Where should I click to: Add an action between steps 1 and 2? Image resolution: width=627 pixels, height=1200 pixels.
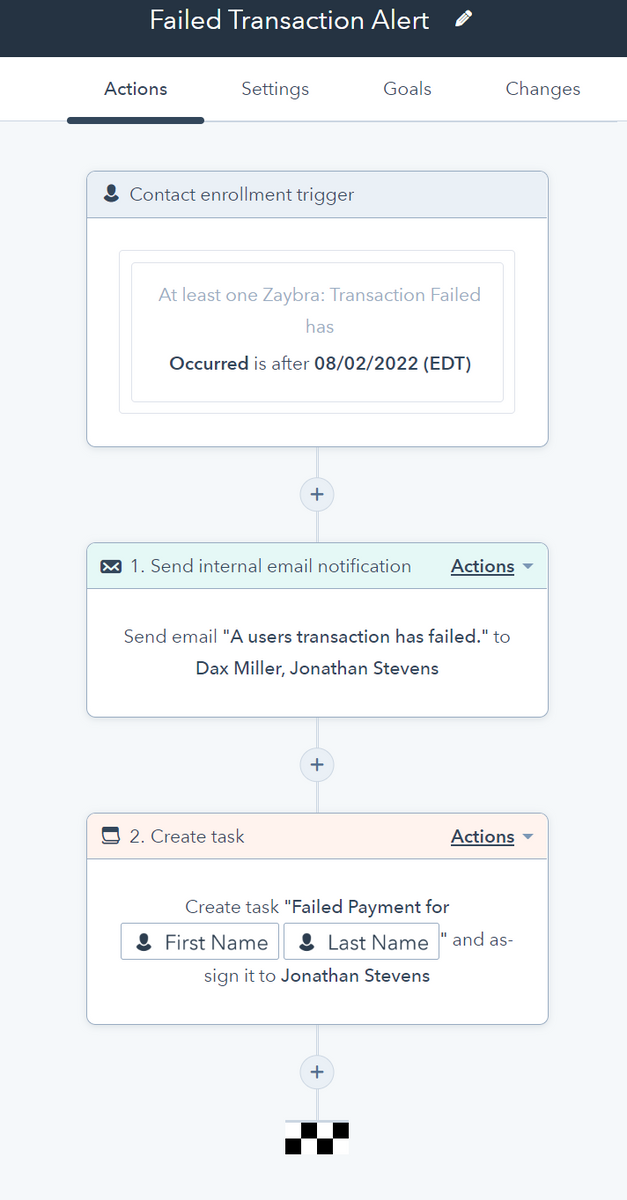(317, 764)
